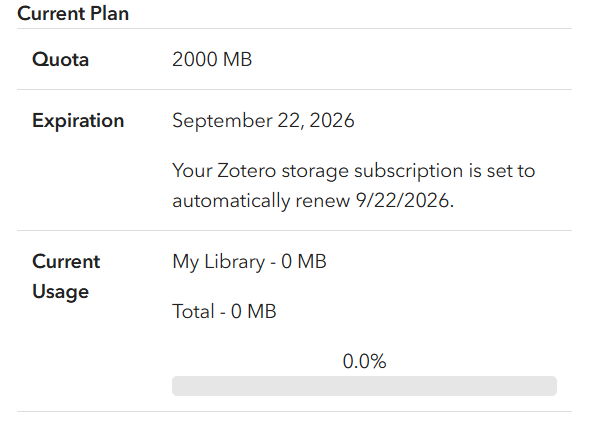Click the word "Current" above "Usage"

tap(66, 262)
